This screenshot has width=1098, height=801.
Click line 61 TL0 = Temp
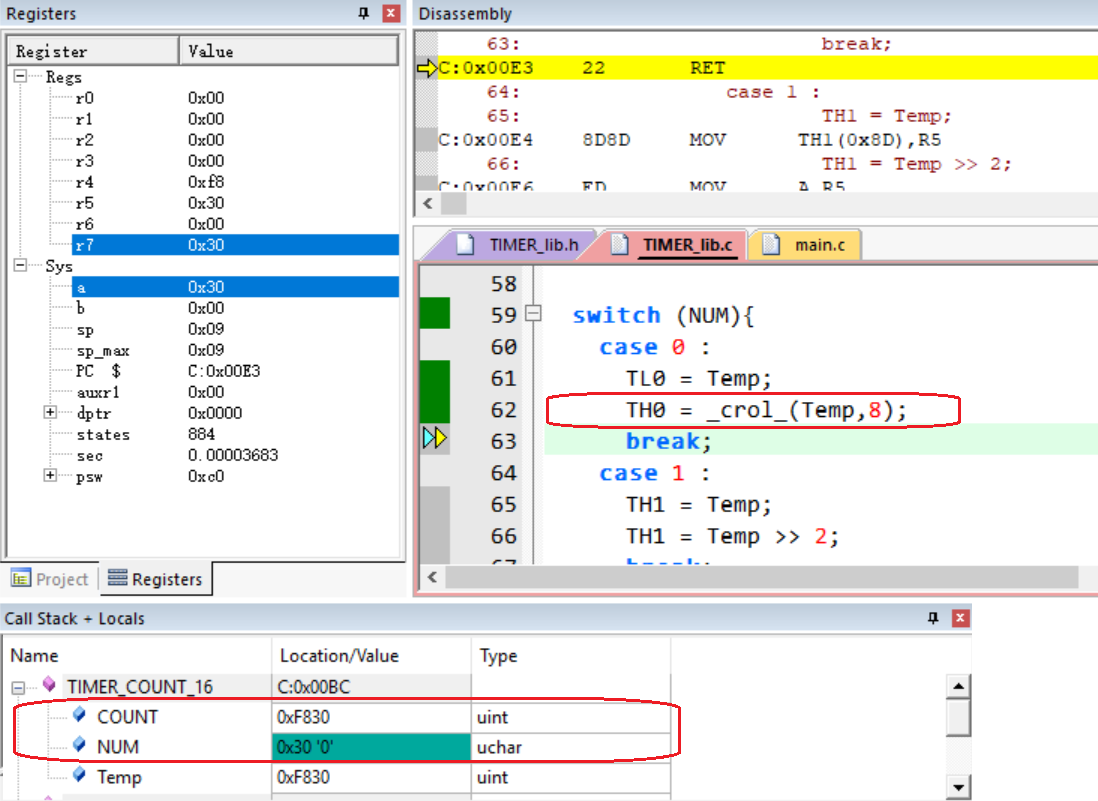[x=698, y=379]
